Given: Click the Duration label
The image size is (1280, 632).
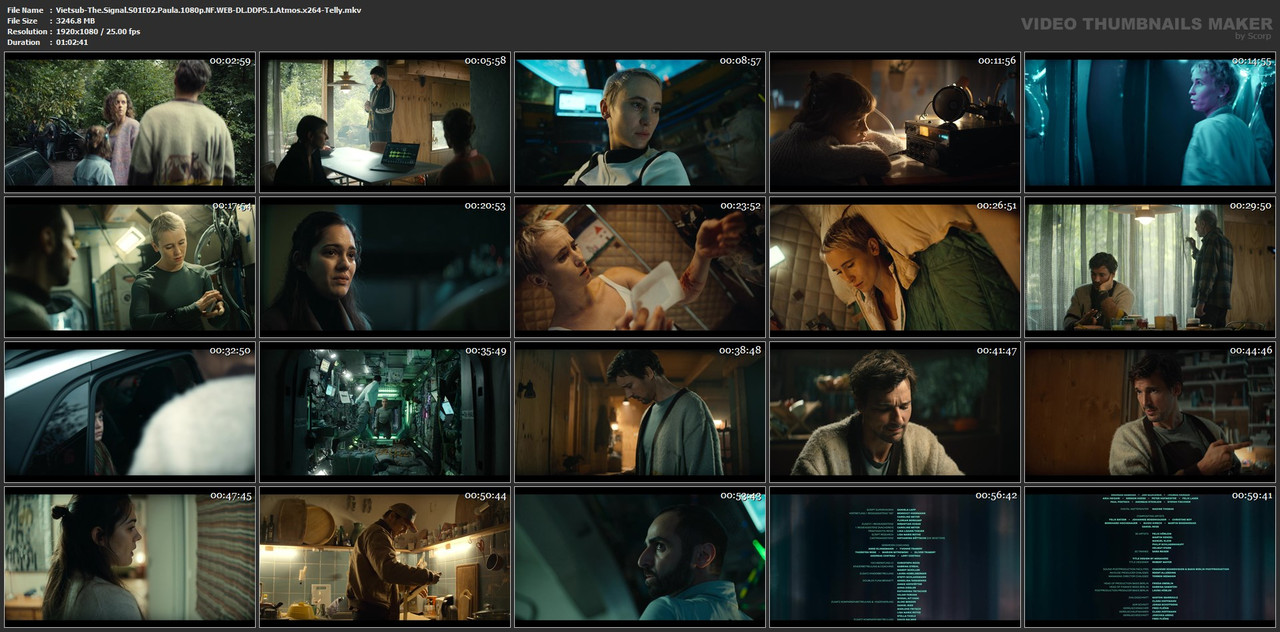Looking at the screenshot, I should click(x=23, y=42).
